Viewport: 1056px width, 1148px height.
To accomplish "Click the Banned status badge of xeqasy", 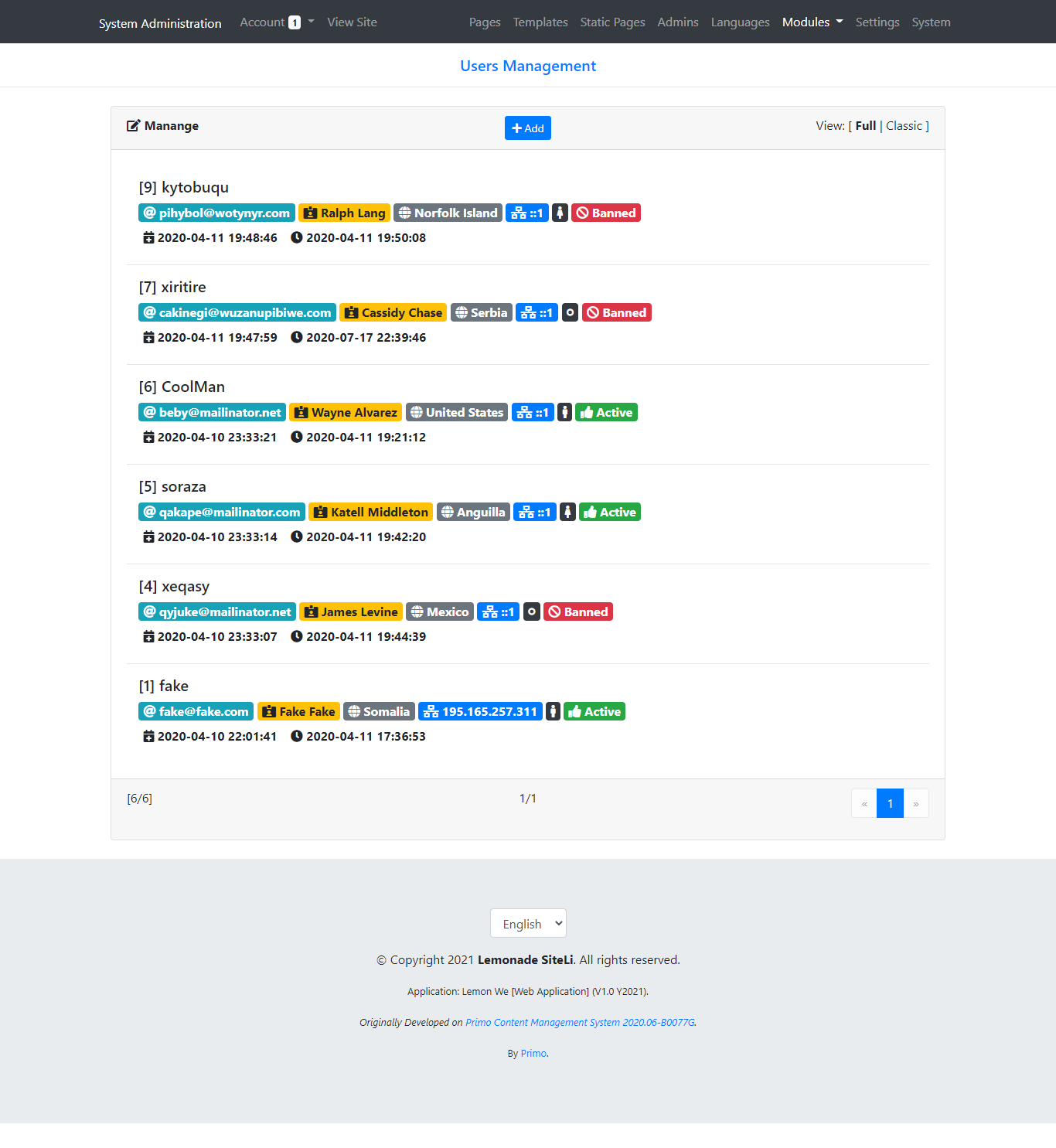I will (578, 611).
